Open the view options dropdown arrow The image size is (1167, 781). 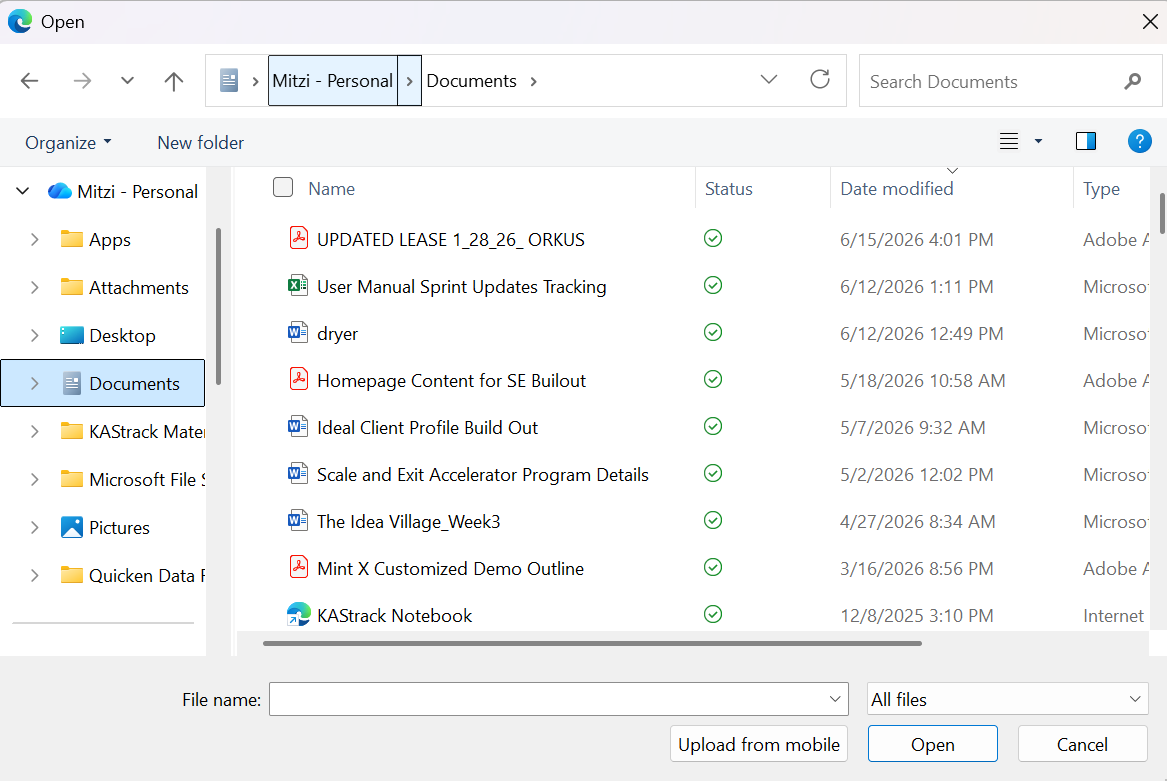1037,141
